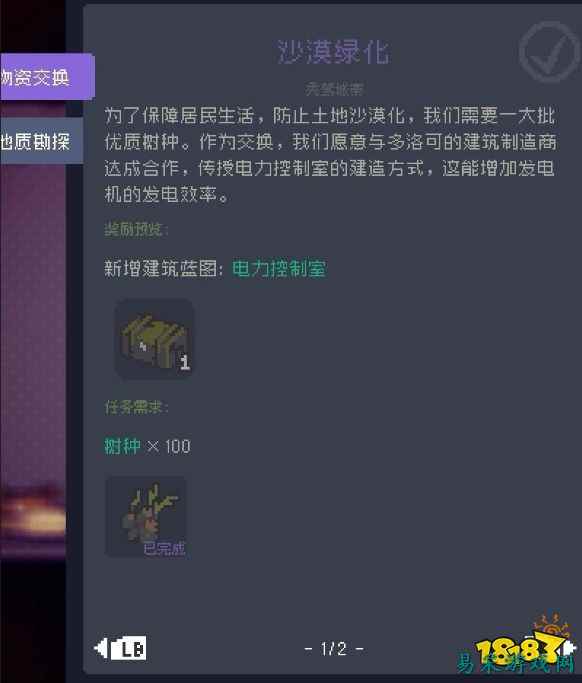Select the tree seed item slot
Screen dimensions: 582x683
[146, 516]
